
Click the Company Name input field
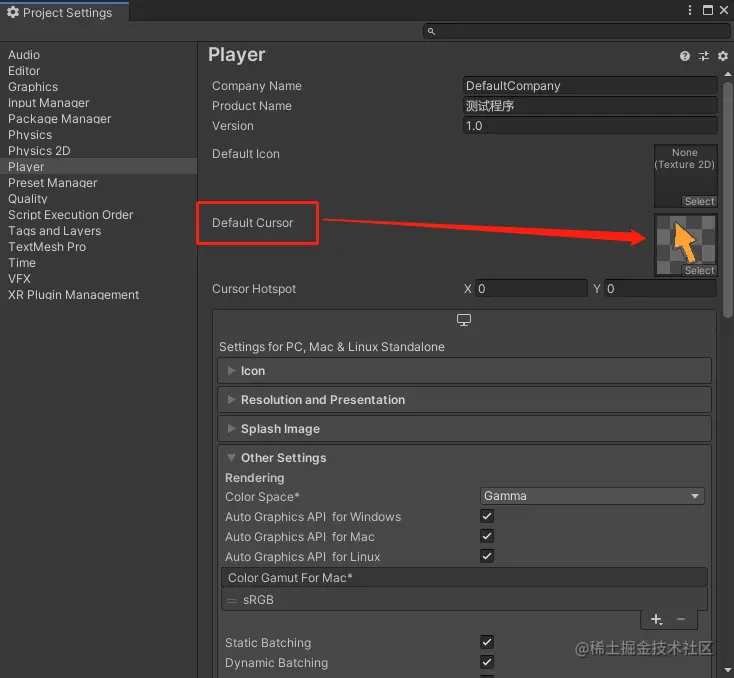[590, 86]
